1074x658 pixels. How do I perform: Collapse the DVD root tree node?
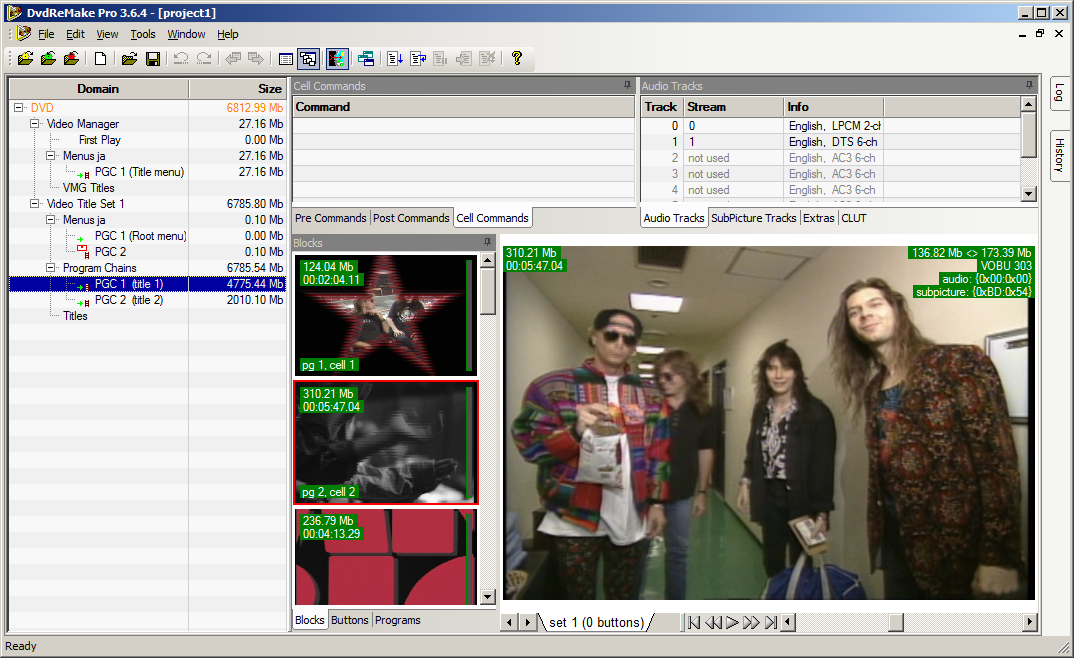click(18, 108)
